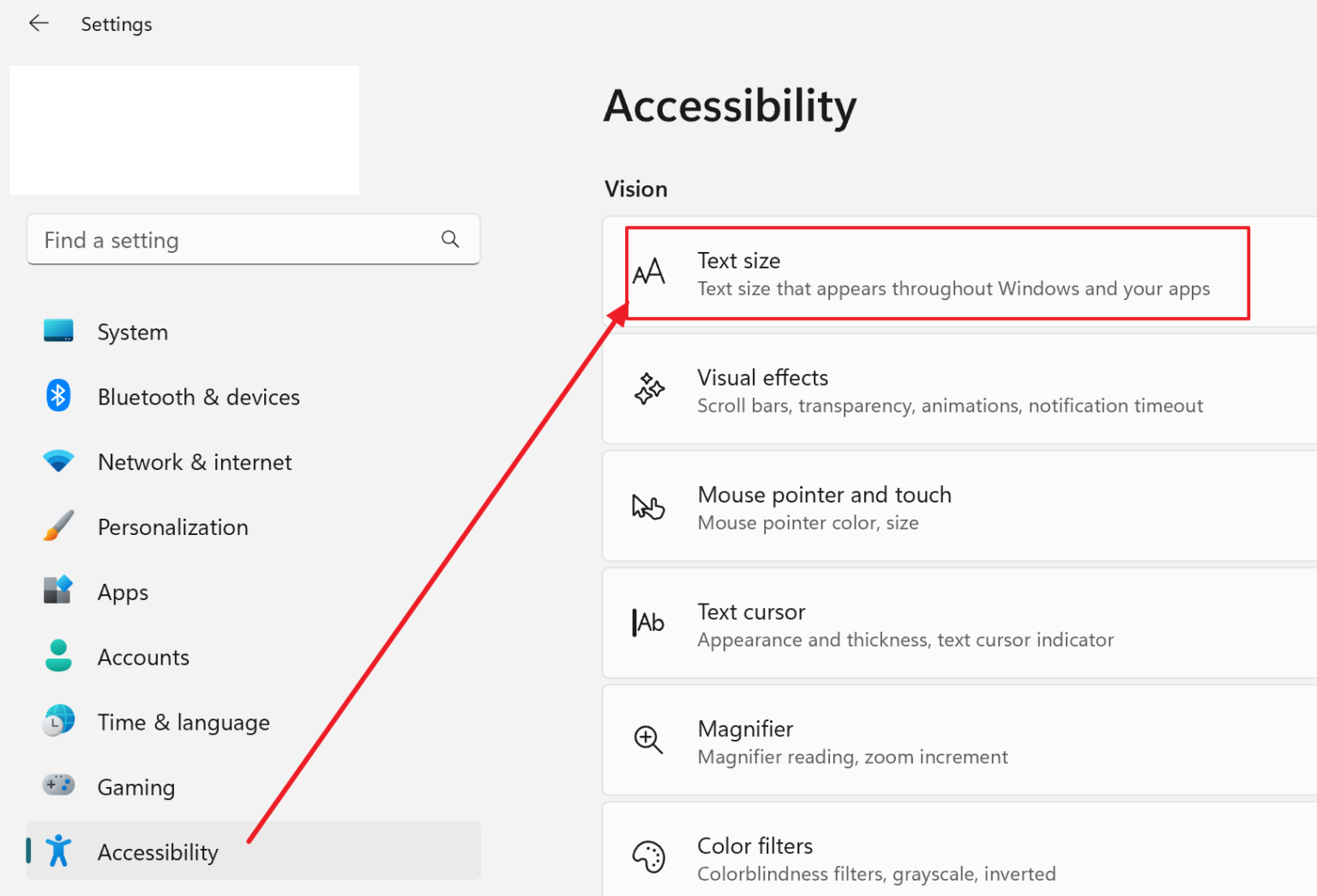This screenshot has height=896, width=1317.
Task: Click the Network wifi icon
Action: tap(58, 460)
